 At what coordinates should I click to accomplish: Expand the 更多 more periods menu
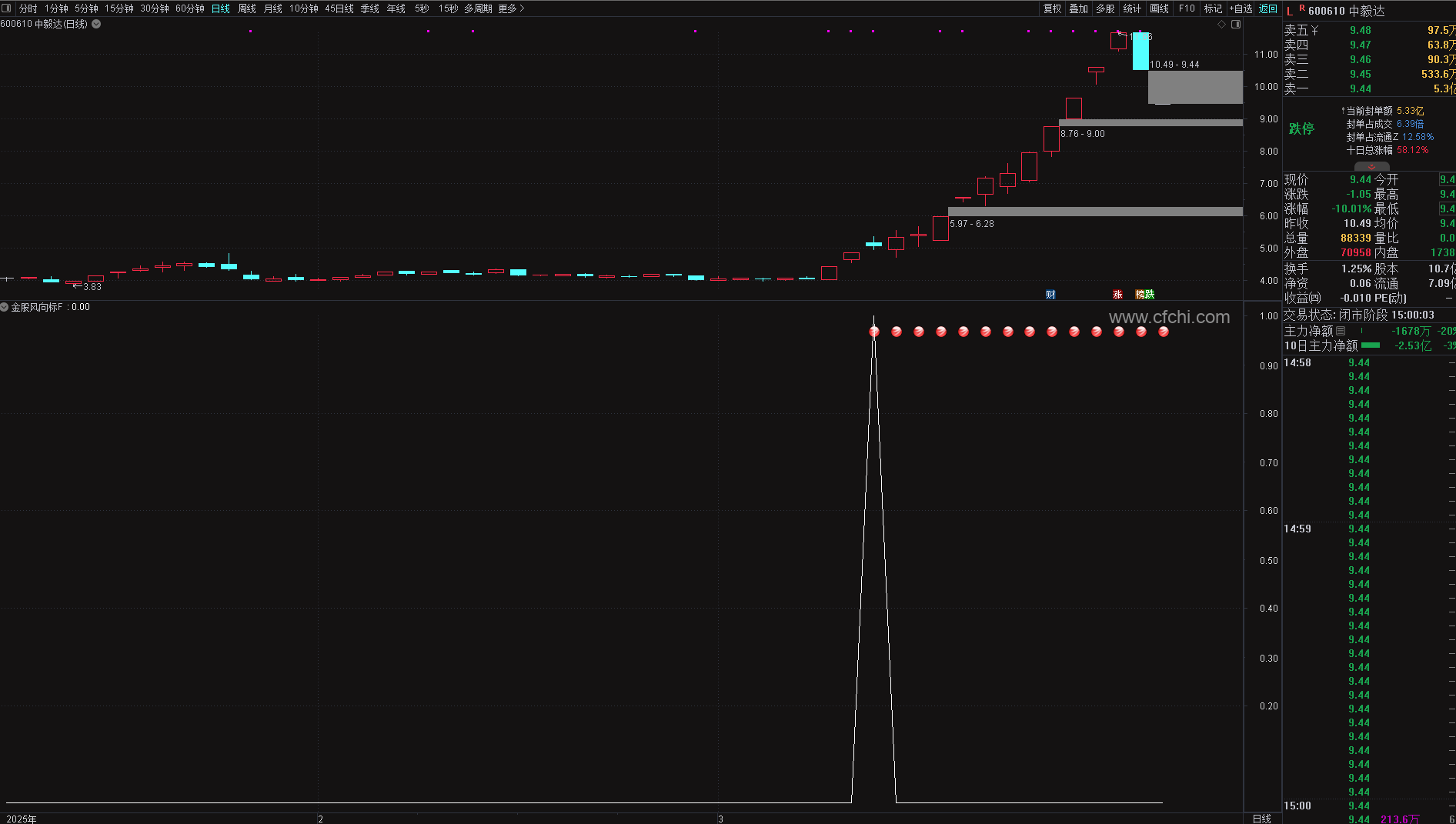point(511,8)
